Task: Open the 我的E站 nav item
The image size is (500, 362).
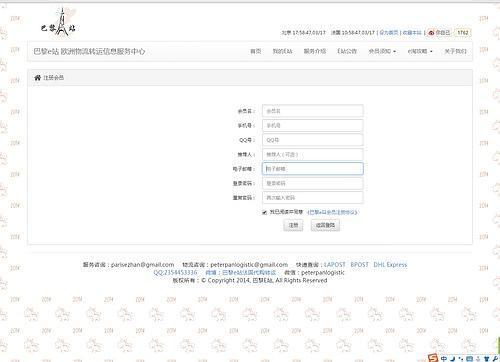Action: (x=282, y=51)
